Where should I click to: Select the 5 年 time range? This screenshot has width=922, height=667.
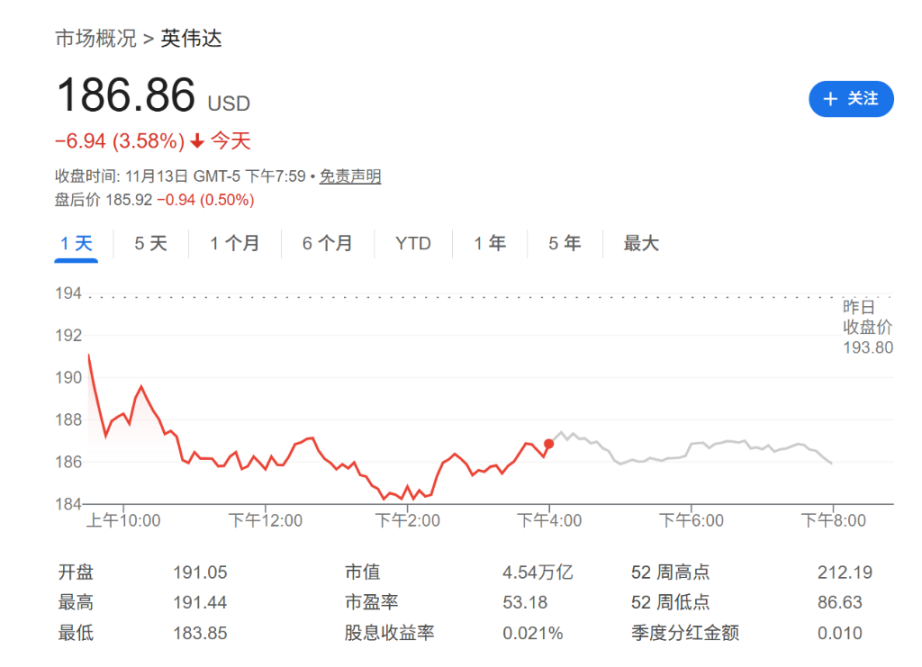pyautogui.click(x=564, y=243)
